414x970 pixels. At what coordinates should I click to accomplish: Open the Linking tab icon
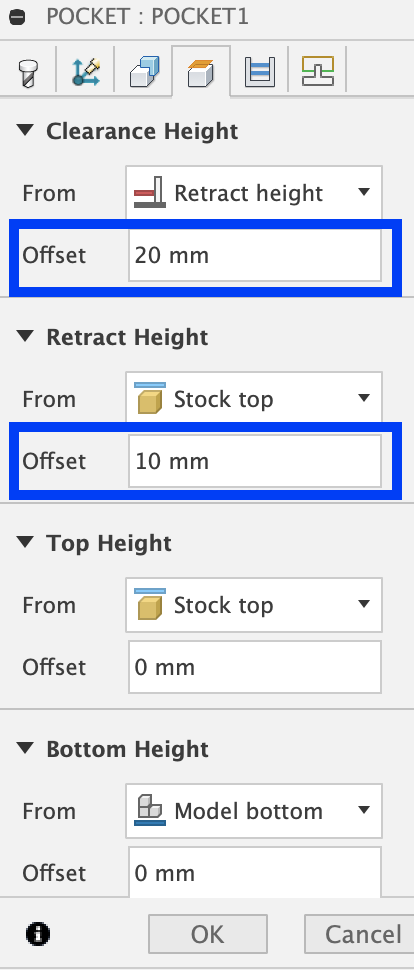tap(318, 71)
